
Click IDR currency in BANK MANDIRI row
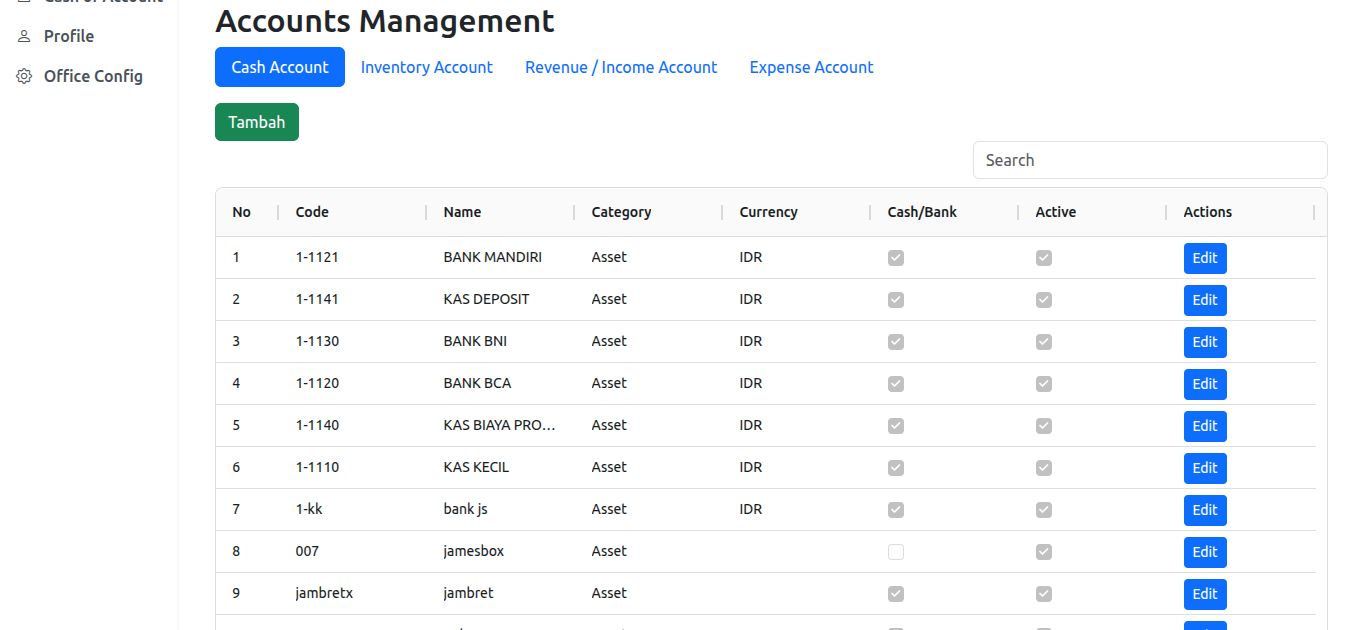click(751, 257)
